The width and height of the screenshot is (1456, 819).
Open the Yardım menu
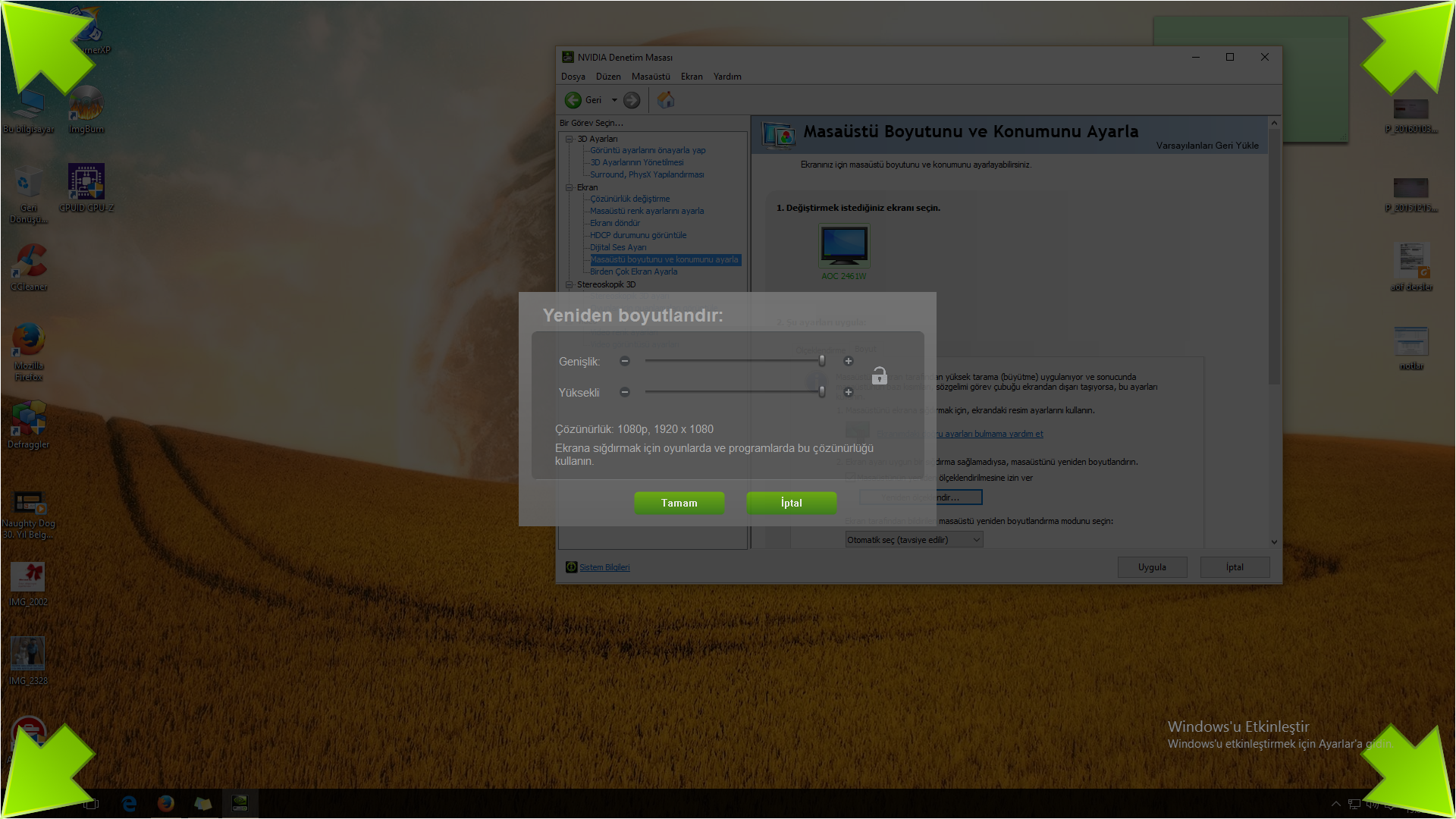tap(727, 77)
